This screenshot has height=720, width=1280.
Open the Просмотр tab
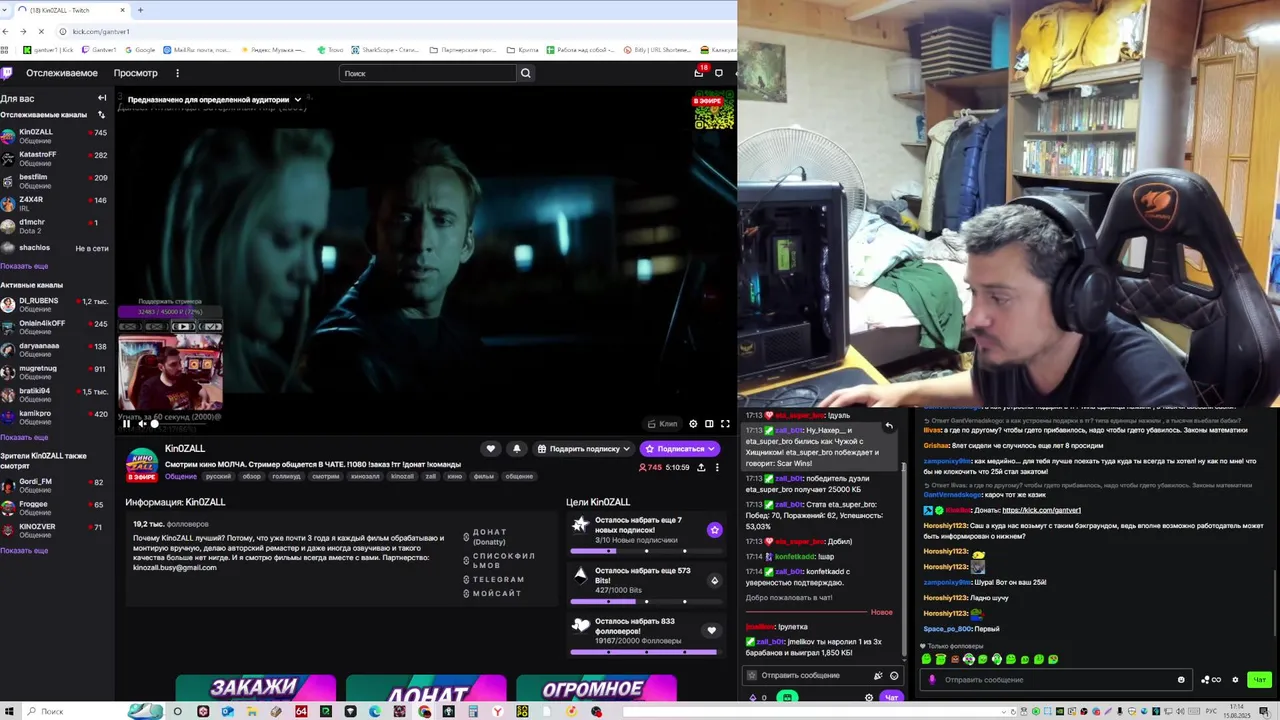(136, 73)
